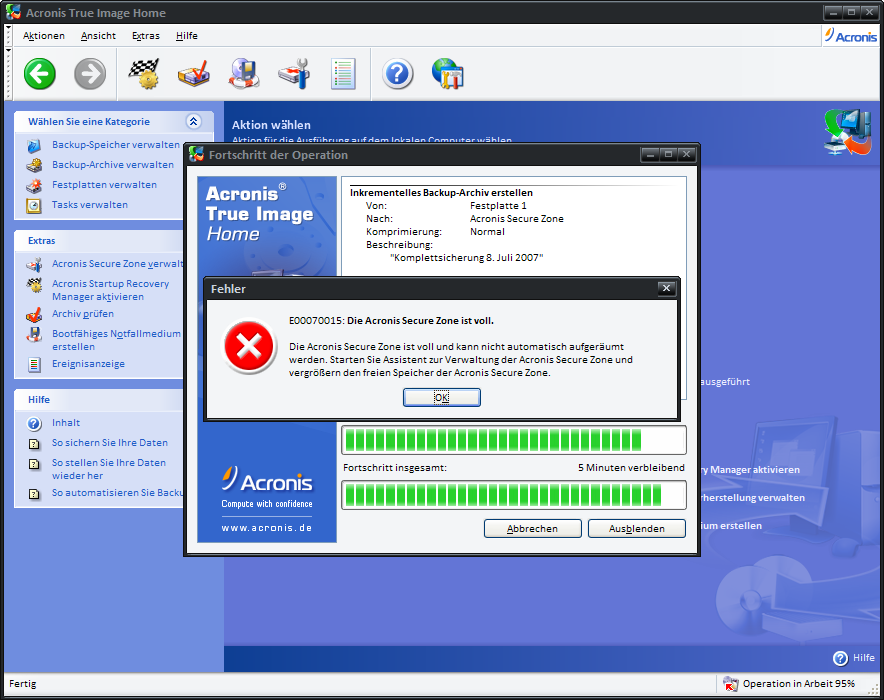
Task: Click the Hilfe heading in the sidebar
Action: click(39, 400)
